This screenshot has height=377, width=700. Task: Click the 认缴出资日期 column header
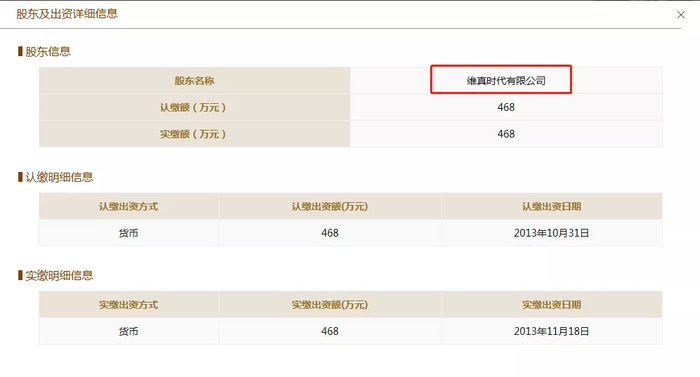552,206
